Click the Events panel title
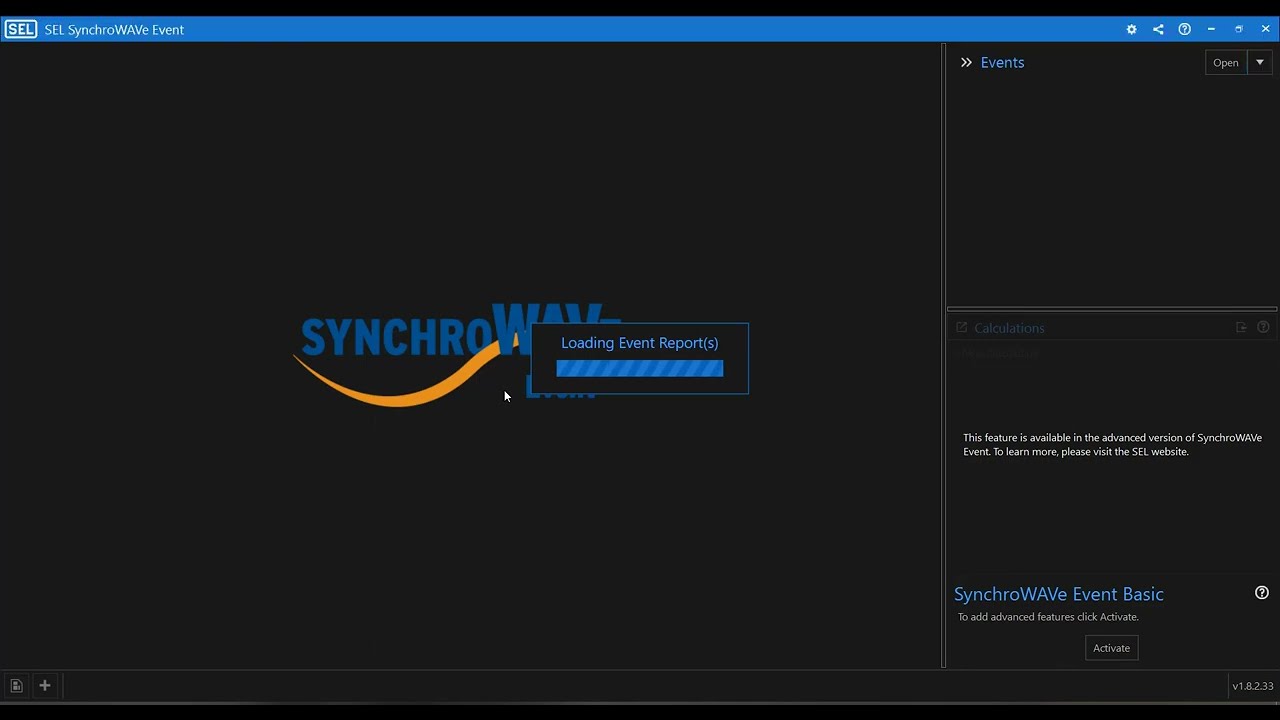 tap(1002, 62)
